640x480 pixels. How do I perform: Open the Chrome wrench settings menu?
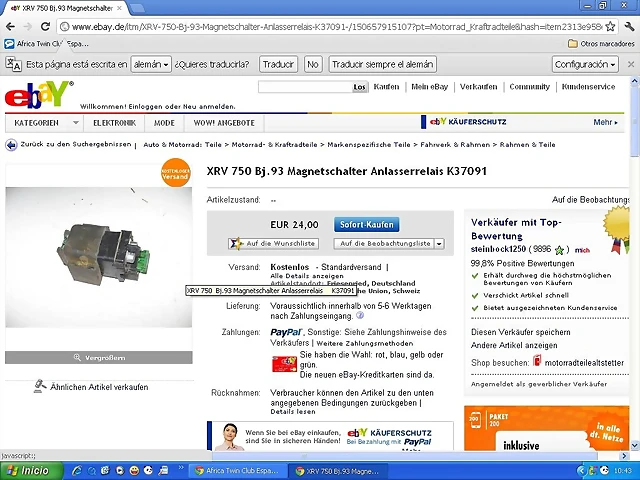click(x=629, y=27)
